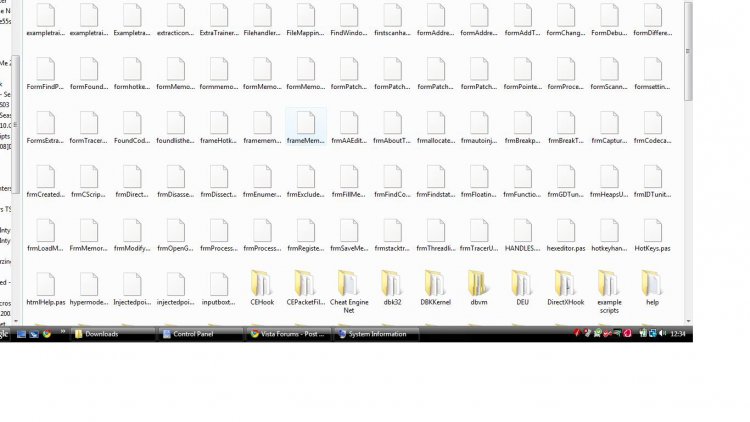Click the taskbar clock showing 12:34
Viewport: 750px width, 422px height.
point(678,334)
